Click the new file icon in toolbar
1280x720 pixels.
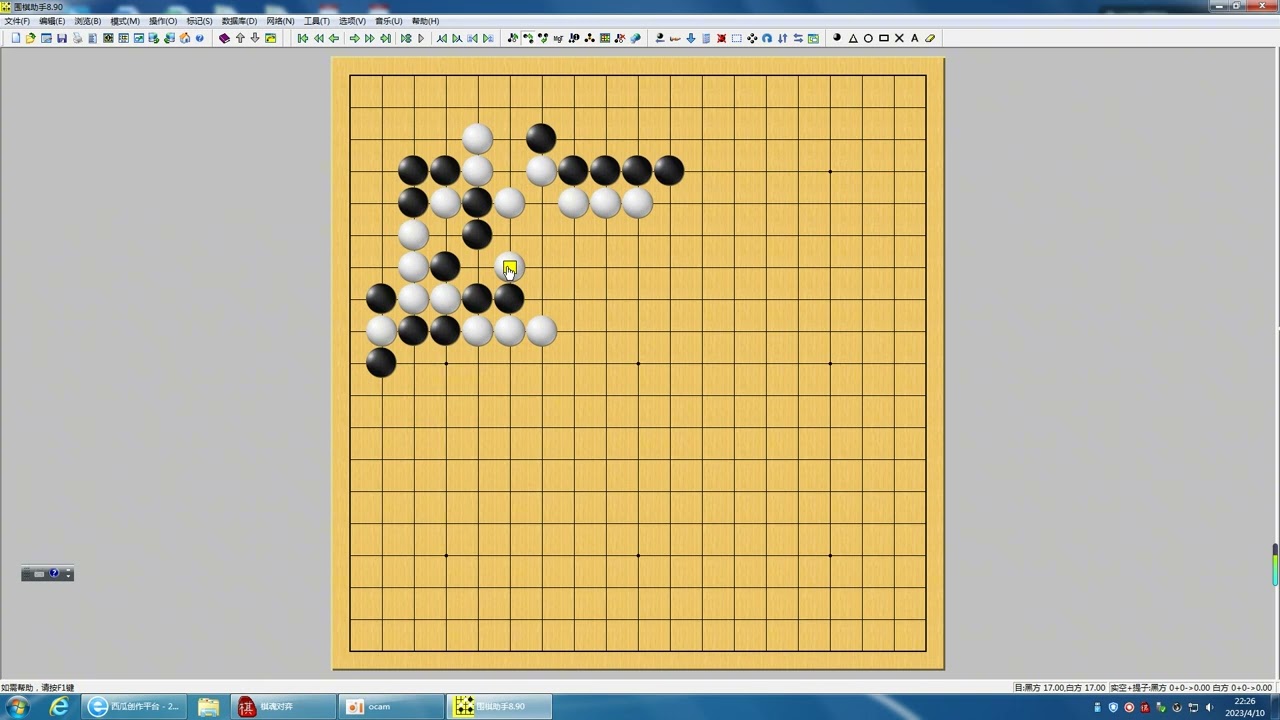tap(16, 38)
